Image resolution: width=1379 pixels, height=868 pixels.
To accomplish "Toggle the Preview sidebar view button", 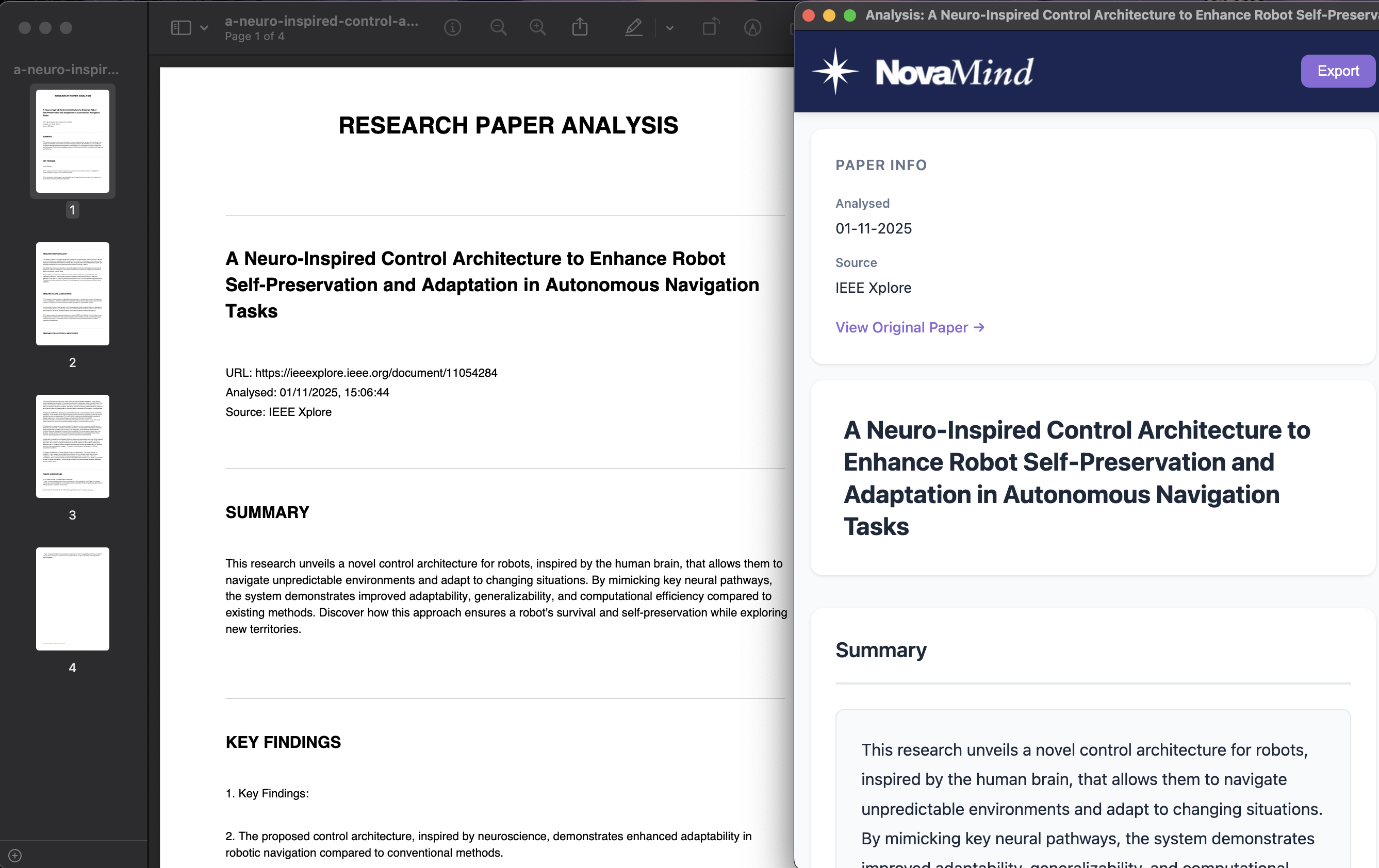I will point(181,27).
